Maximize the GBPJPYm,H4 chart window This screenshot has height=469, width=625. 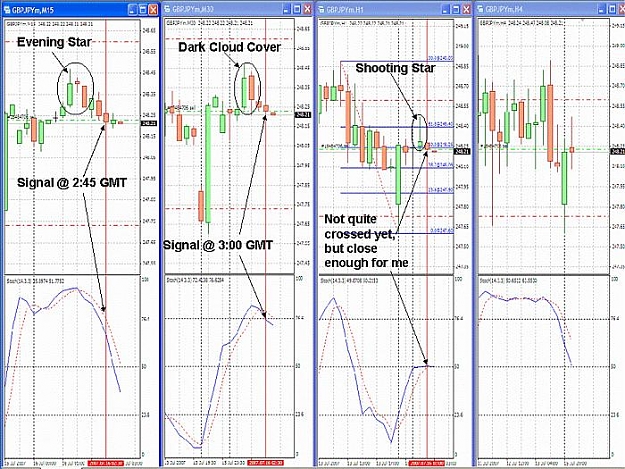click(613, 9)
